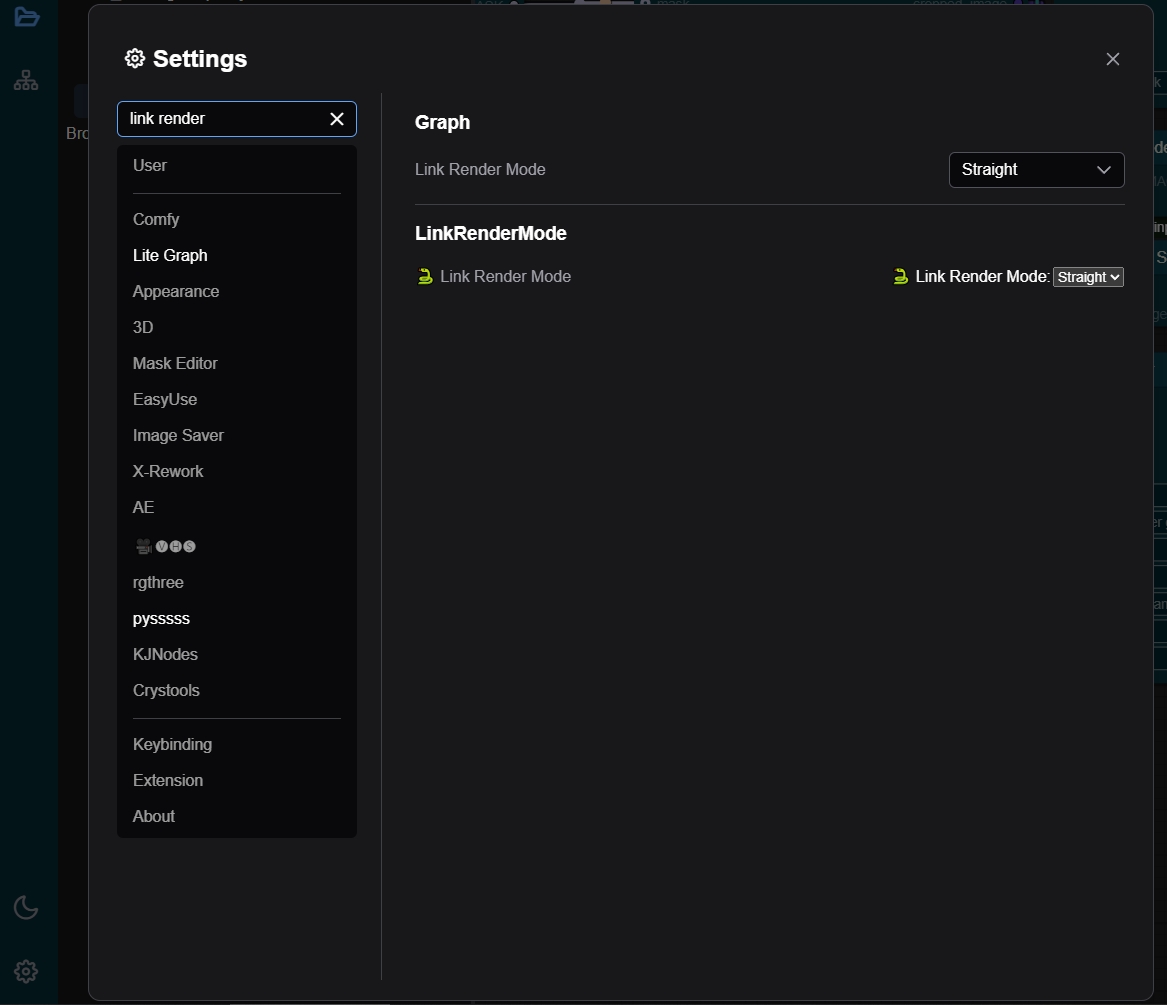Select the User settings category

(x=237, y=165)
